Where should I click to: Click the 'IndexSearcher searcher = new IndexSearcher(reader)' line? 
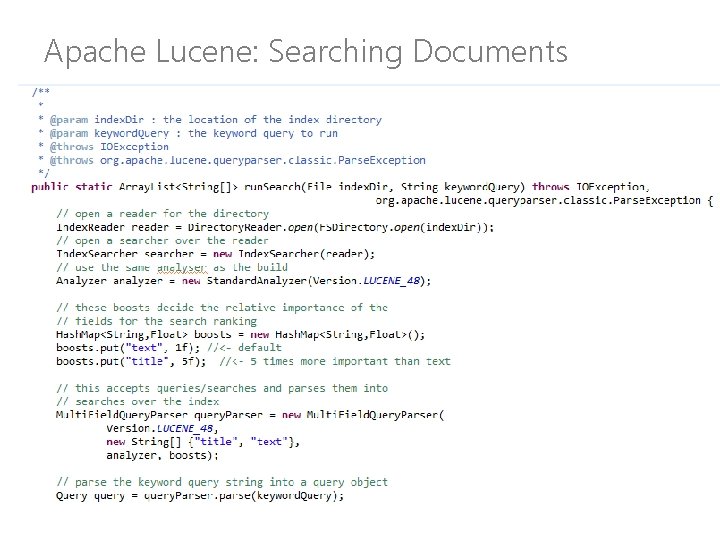(215, 254)
